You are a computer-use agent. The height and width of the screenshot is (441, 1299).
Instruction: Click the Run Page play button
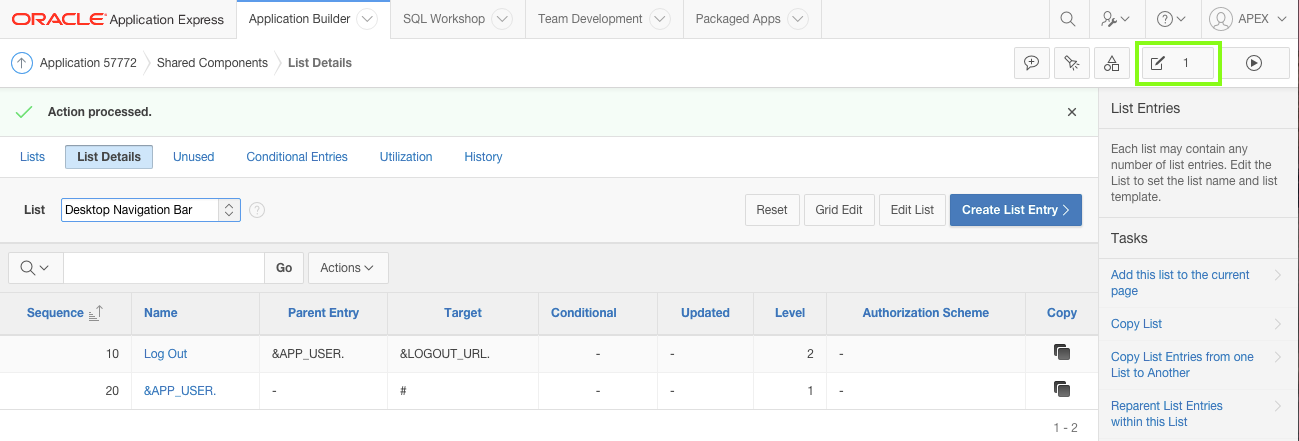click(x=1253, y=63)
